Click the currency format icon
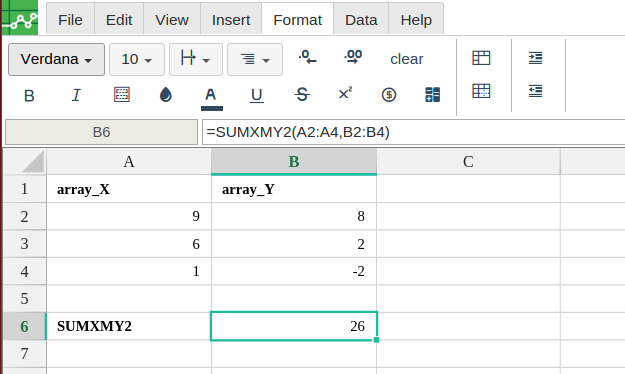The height and width of the screenshot is (374, 625). coord(389,95)
